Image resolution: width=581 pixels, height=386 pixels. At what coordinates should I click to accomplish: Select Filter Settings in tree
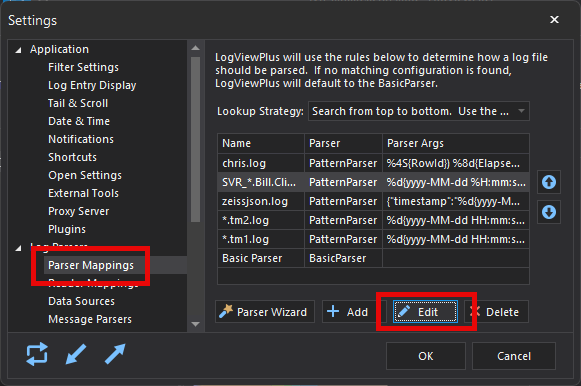(x=83, y=67)
